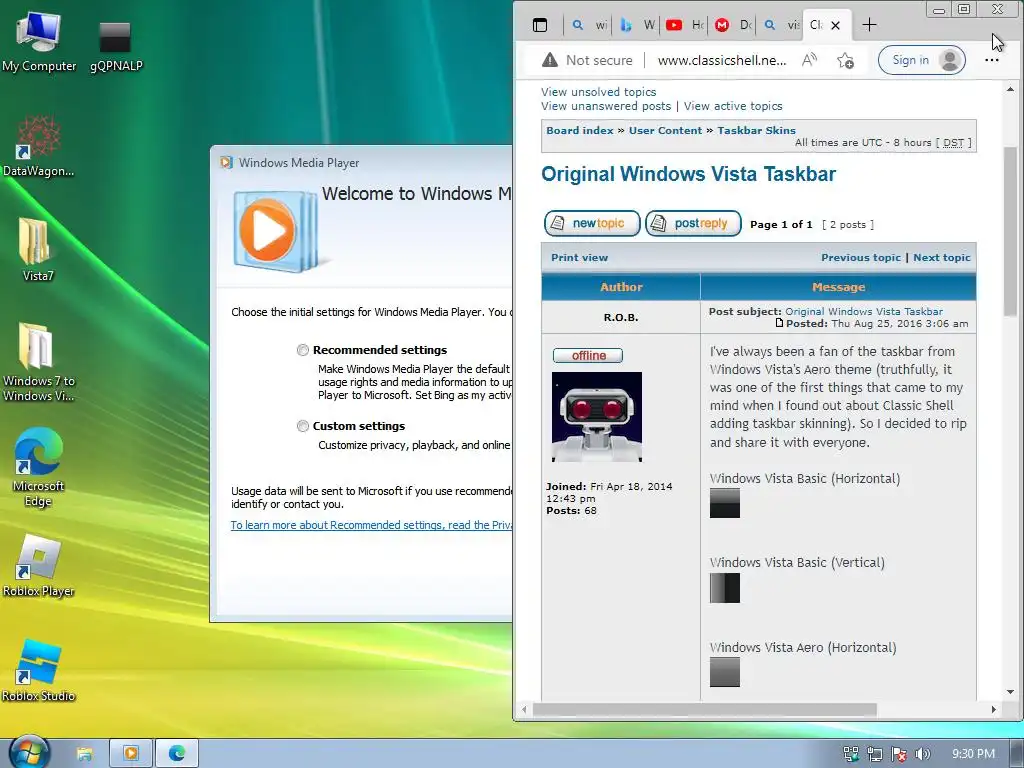The image size is (1024, 768).
Task: Go to User Content breadcrumb
Action: point(665,130)
